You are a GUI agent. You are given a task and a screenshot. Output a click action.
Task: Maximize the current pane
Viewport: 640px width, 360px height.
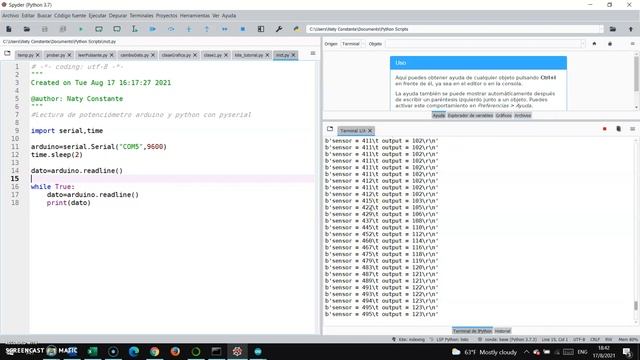(261, 29)
